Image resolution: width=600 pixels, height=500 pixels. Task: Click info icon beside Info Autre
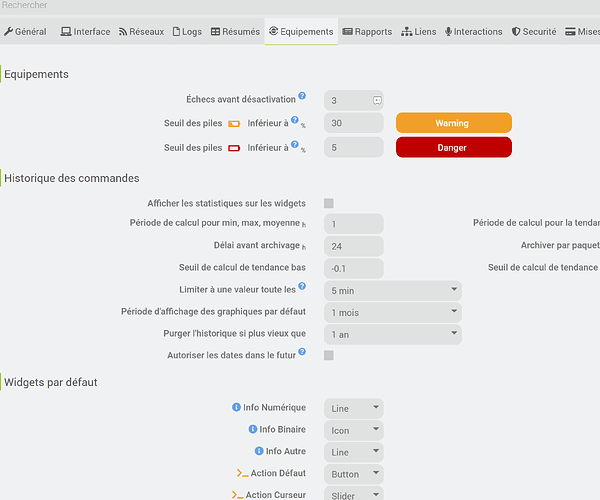coord(259,452)
